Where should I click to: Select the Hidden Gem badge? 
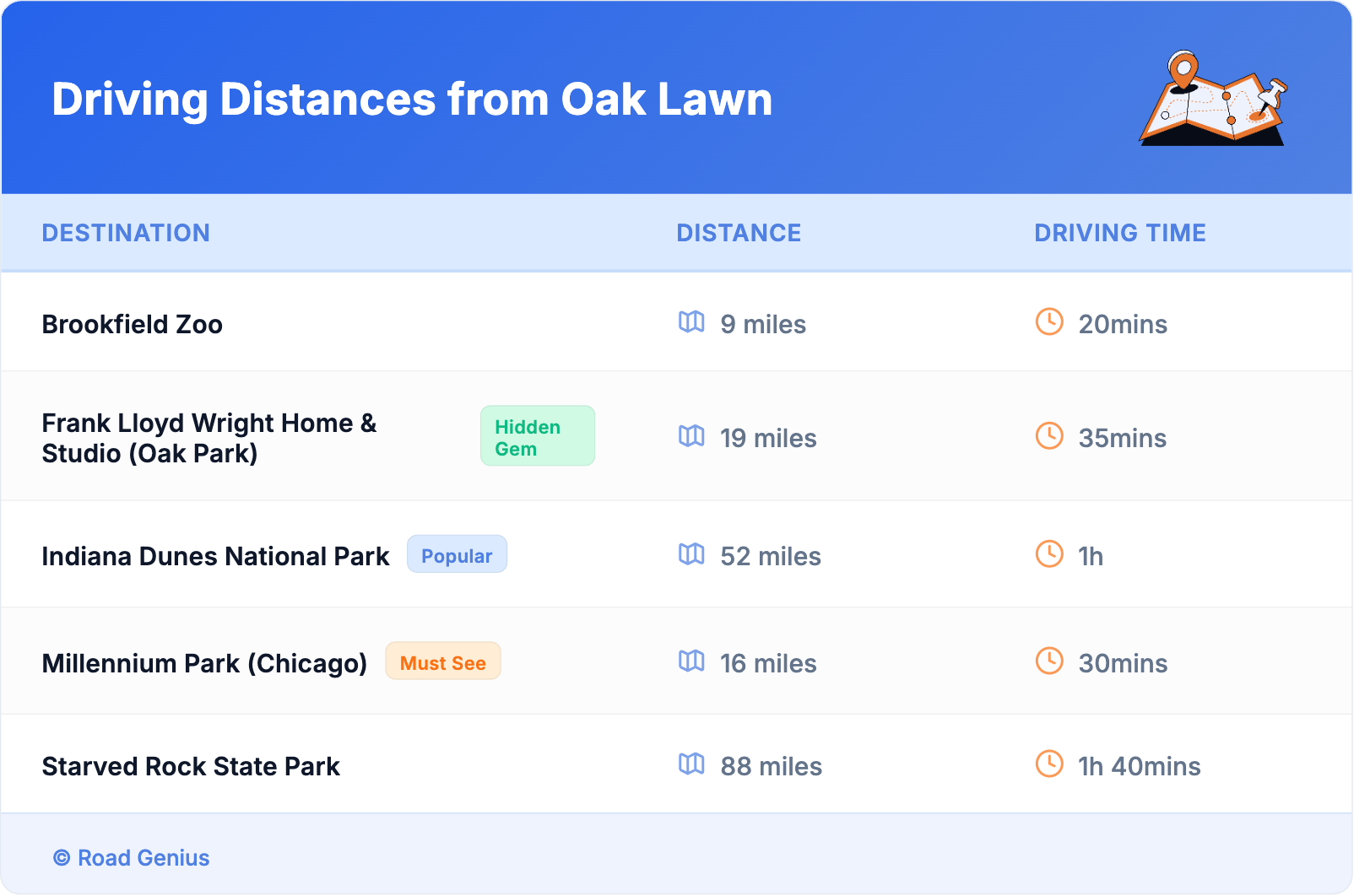pyautogui.click(x=537, y=436)
